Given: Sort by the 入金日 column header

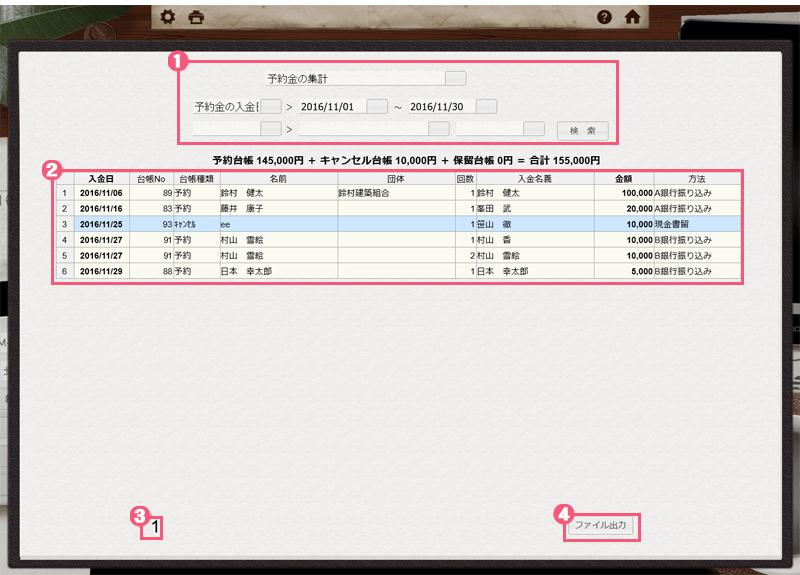Looking at the screenshot, I should click(102, 179).
